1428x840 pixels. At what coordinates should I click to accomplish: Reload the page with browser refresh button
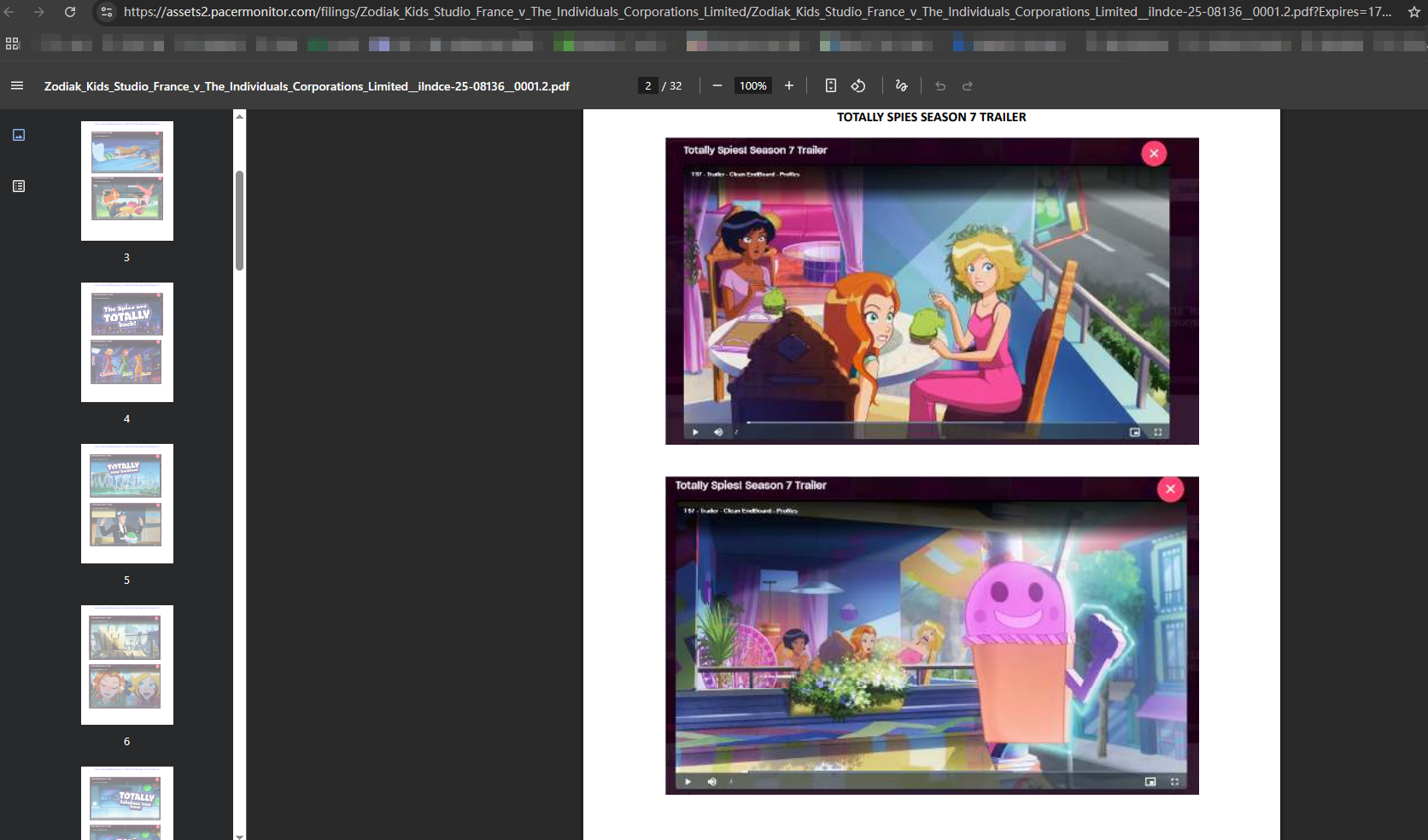pos(70,12)
